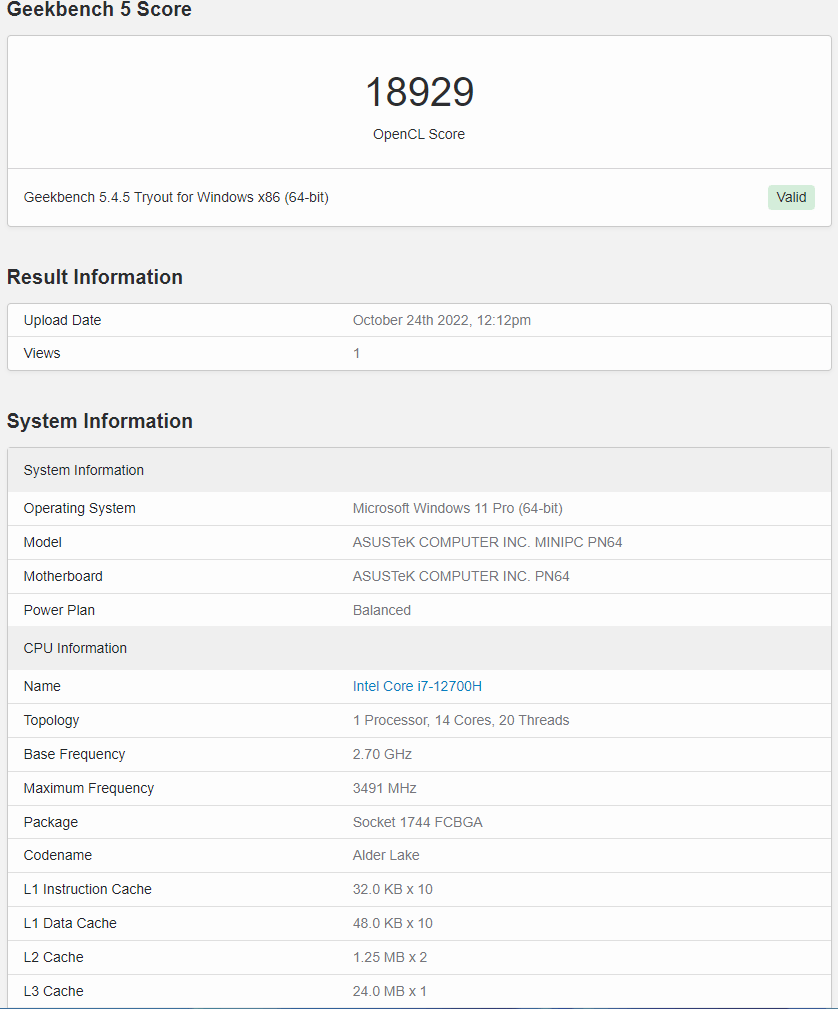Select the 18929 OpenCL score number
This screenshot has height=1009, width=838.
[x=419, y=92]
